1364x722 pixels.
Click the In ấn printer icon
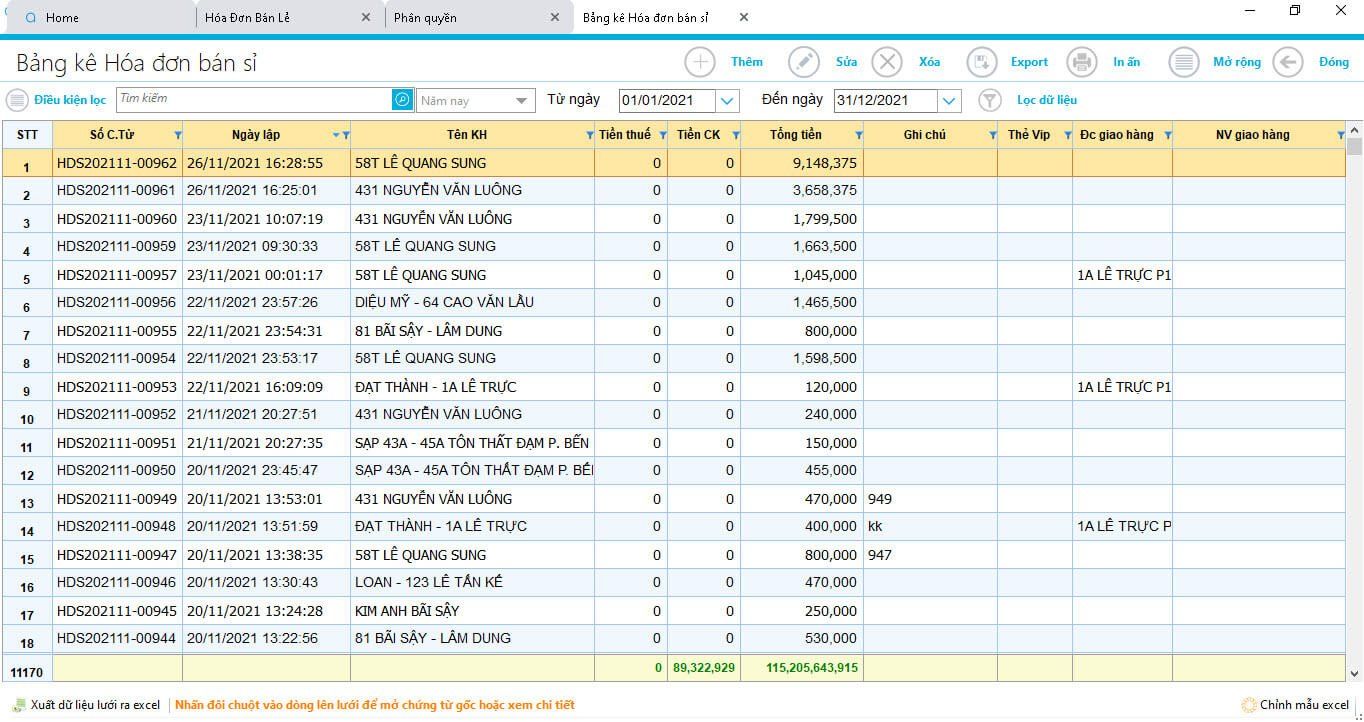coord(1082,62)
